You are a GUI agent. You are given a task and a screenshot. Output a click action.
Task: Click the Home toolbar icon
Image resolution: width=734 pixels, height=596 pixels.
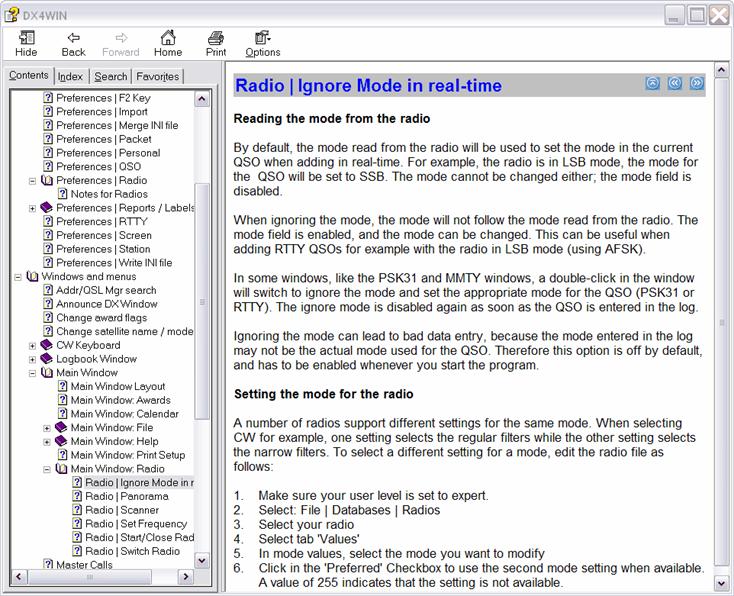click(168, 44)
